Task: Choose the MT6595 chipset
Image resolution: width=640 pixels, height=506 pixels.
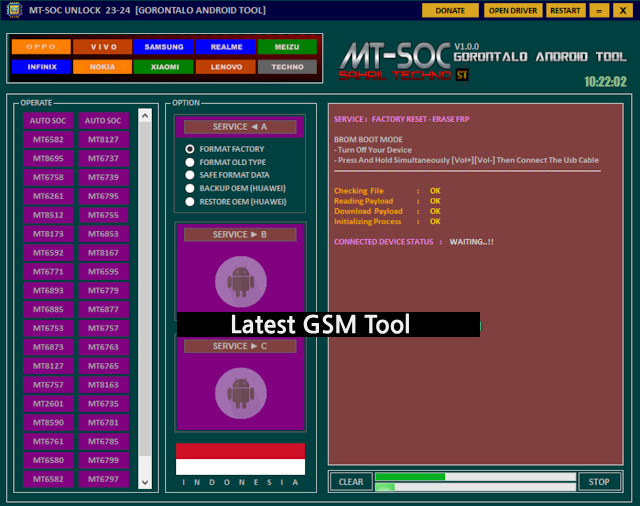Action: 103,272
